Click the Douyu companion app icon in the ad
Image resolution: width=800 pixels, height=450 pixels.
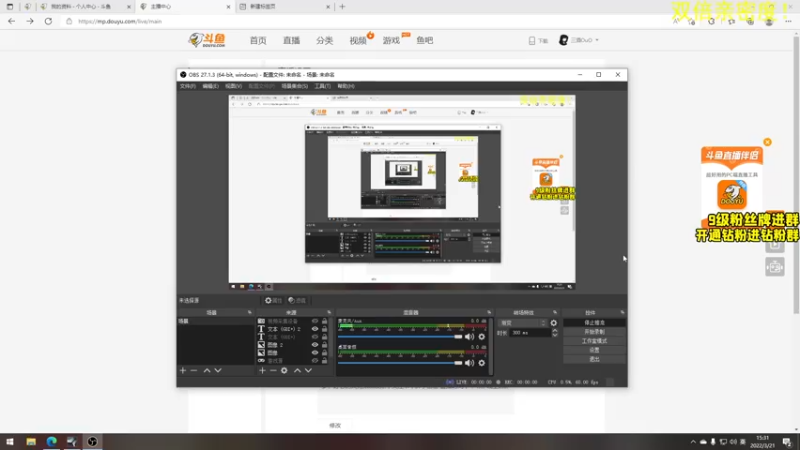(x=732, y=194)
